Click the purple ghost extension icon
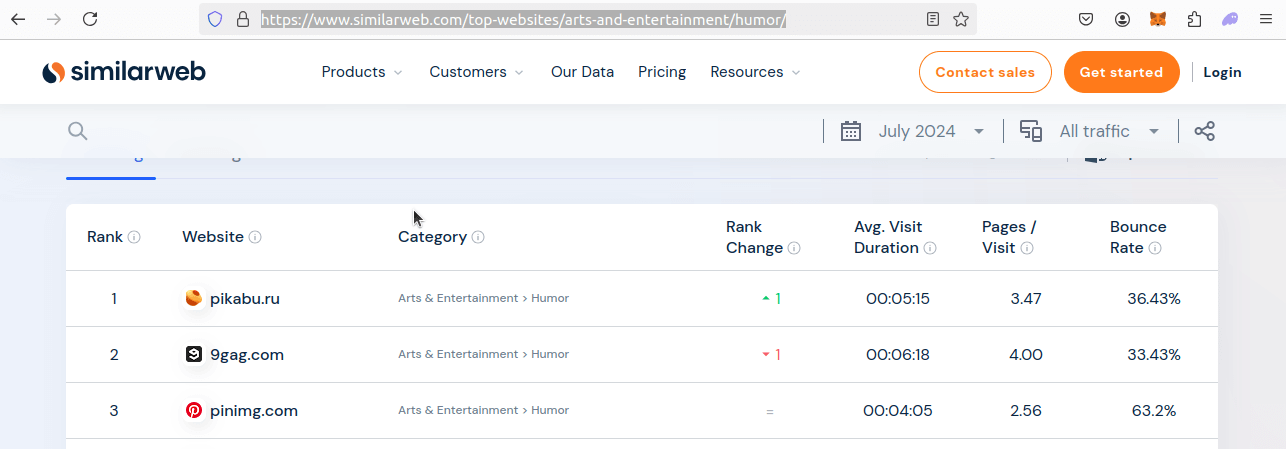 pyautogui.click(x=1230, y=19)
